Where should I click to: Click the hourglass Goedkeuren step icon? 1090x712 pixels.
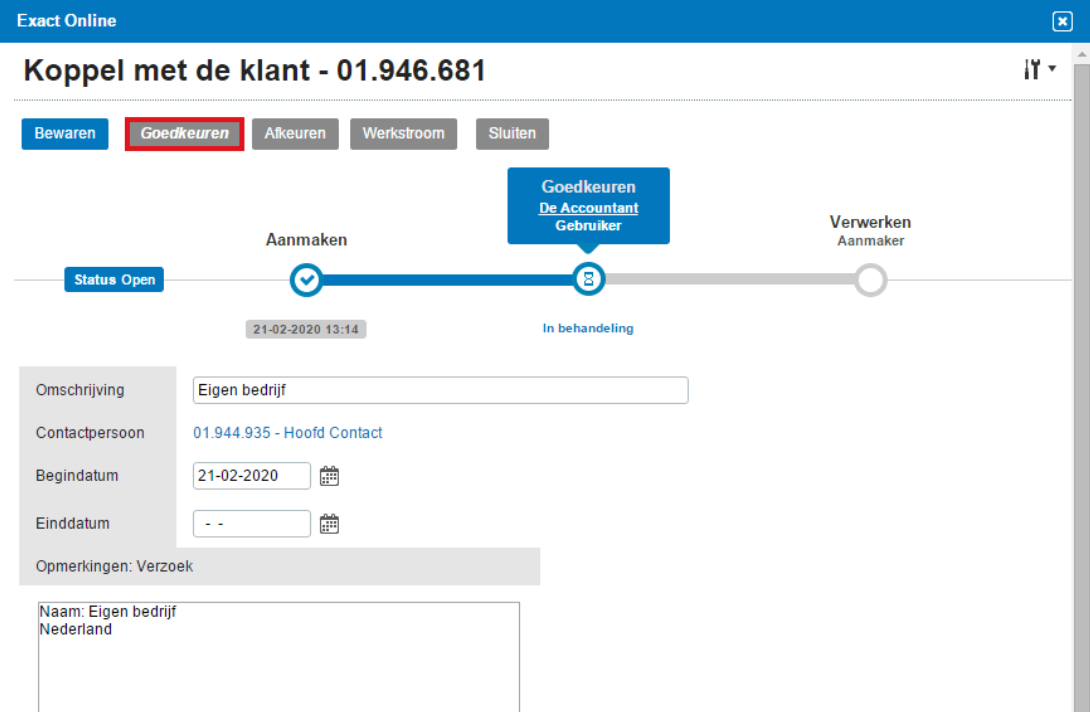(588, 281)
